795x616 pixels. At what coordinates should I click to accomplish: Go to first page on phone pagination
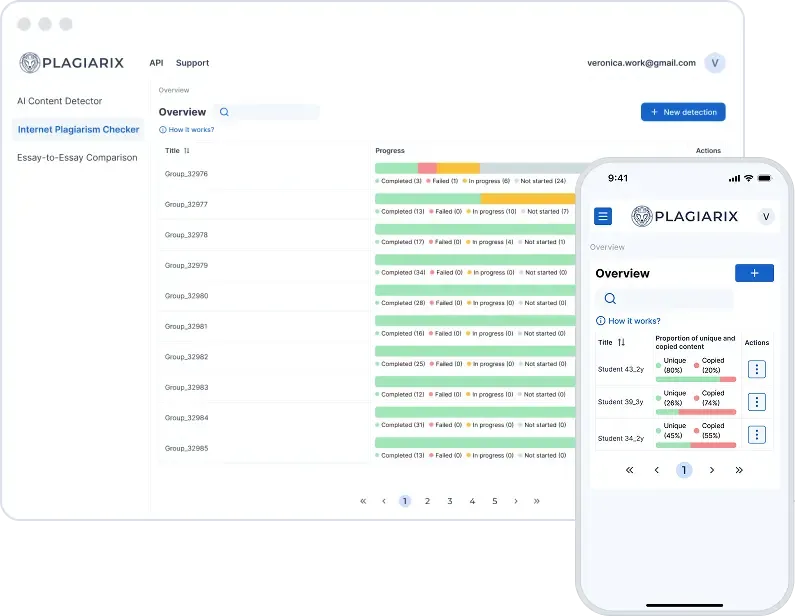629,470
